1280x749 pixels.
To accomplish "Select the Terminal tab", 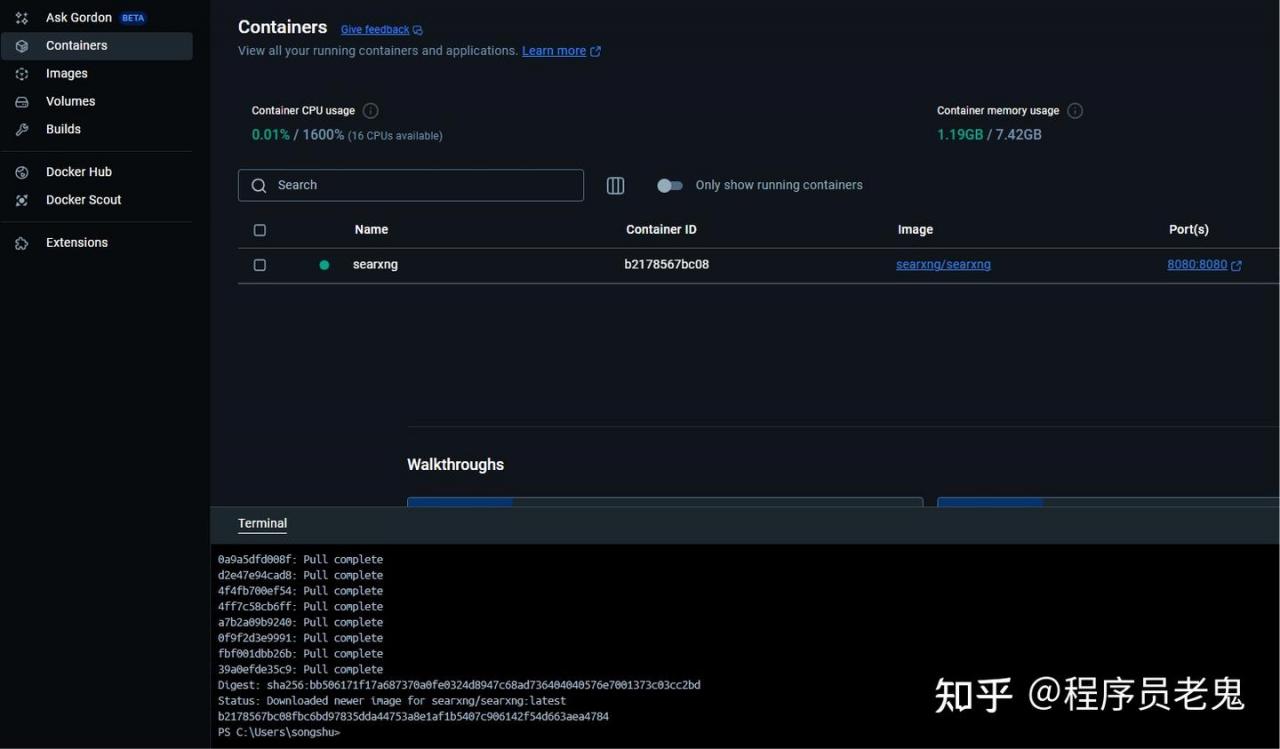I will (262, 524).
